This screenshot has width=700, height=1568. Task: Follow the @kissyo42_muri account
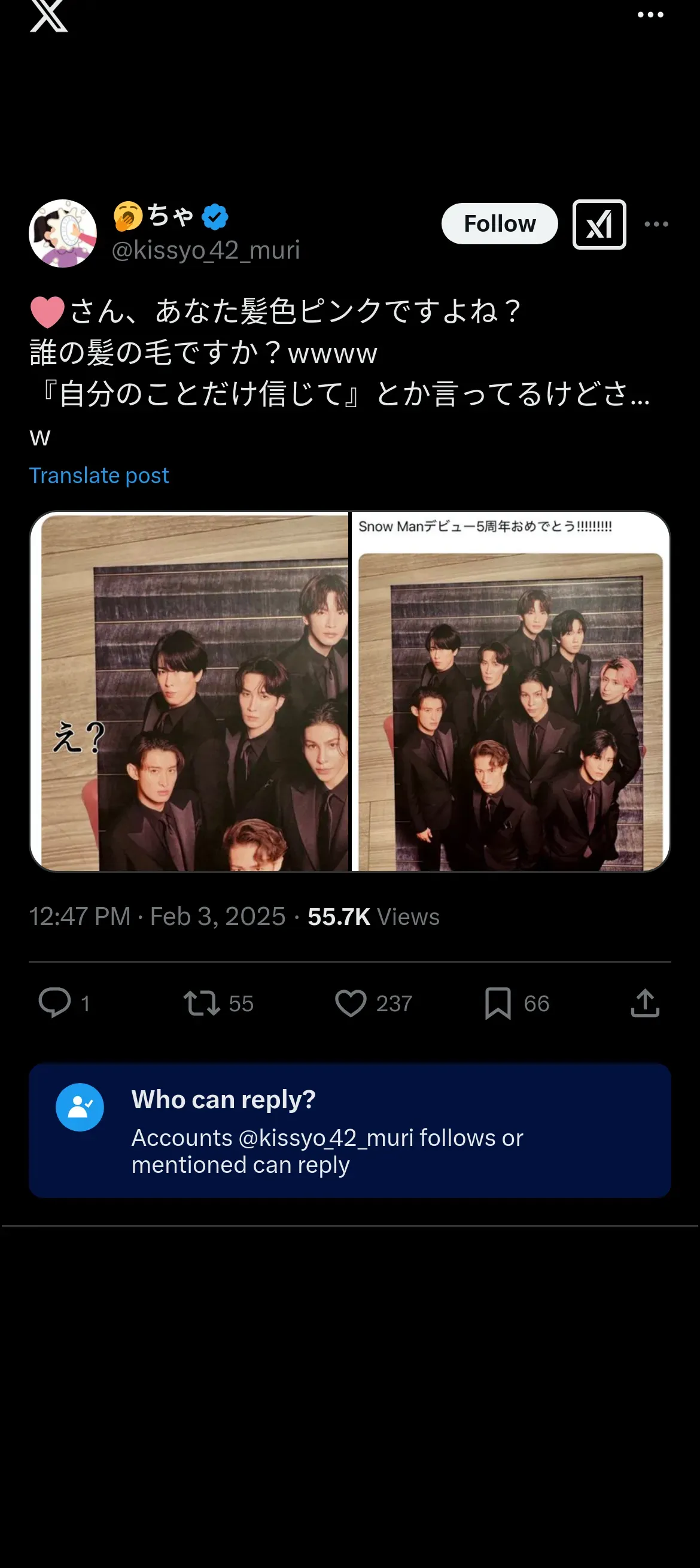click(x=500, y=223)
